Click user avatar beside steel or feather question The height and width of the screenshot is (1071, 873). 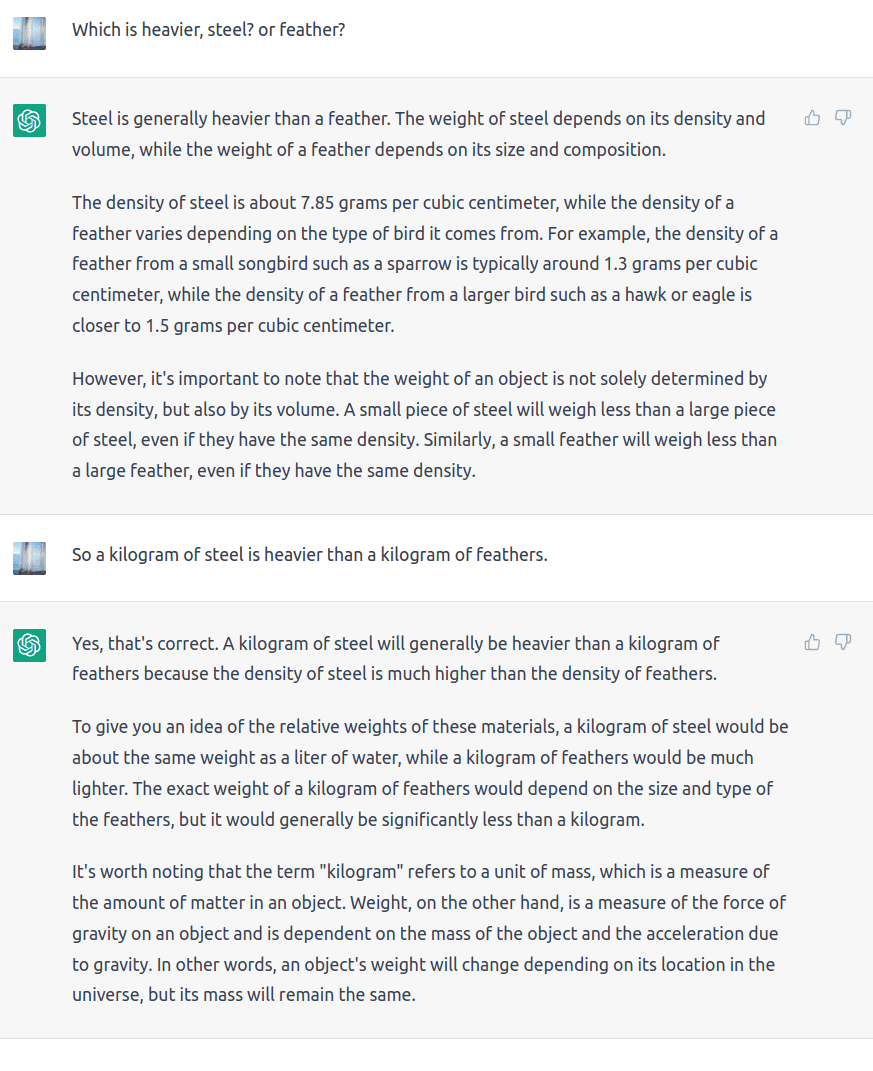(29, 33)
